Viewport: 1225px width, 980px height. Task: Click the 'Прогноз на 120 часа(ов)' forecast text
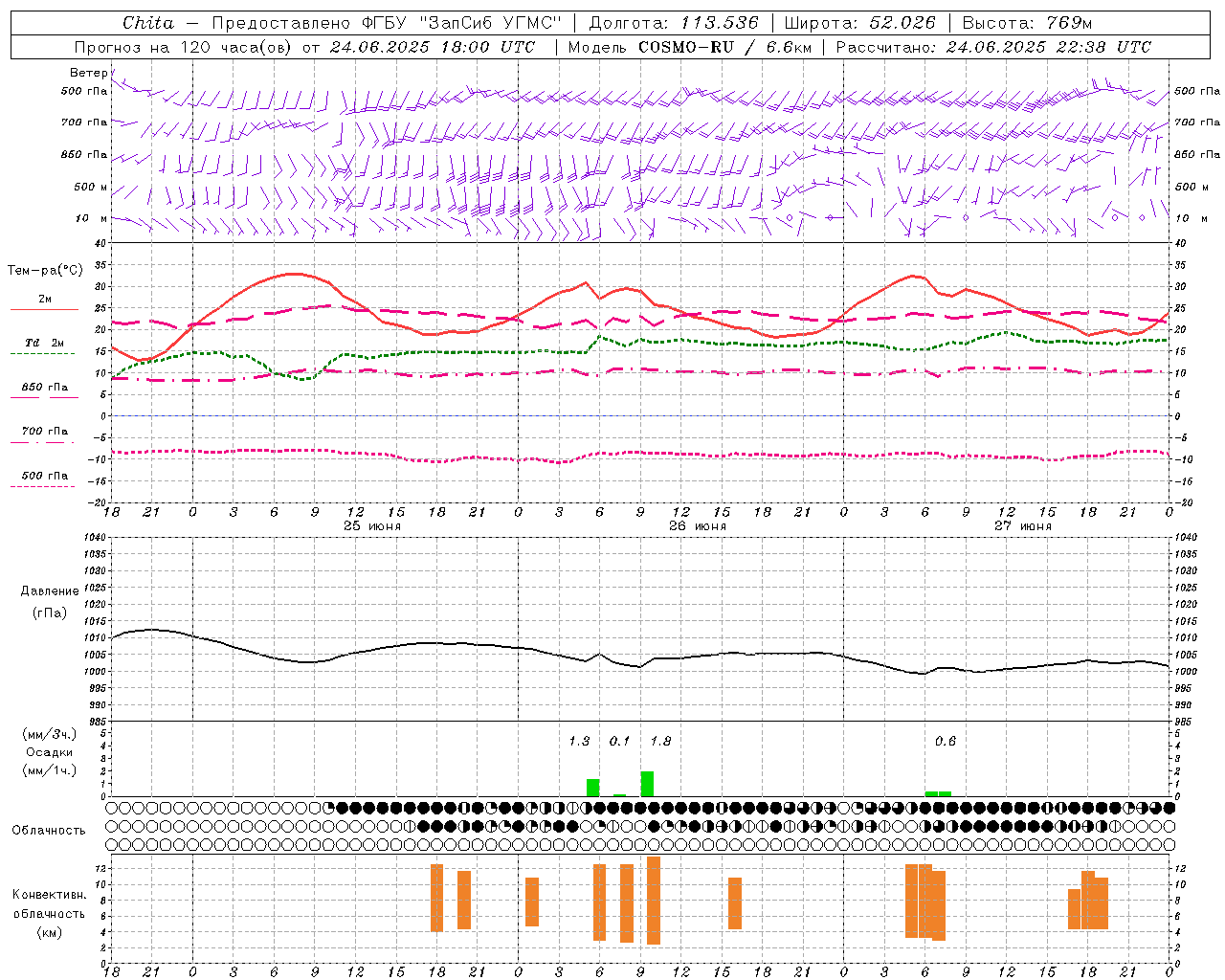tap(184, 47)
